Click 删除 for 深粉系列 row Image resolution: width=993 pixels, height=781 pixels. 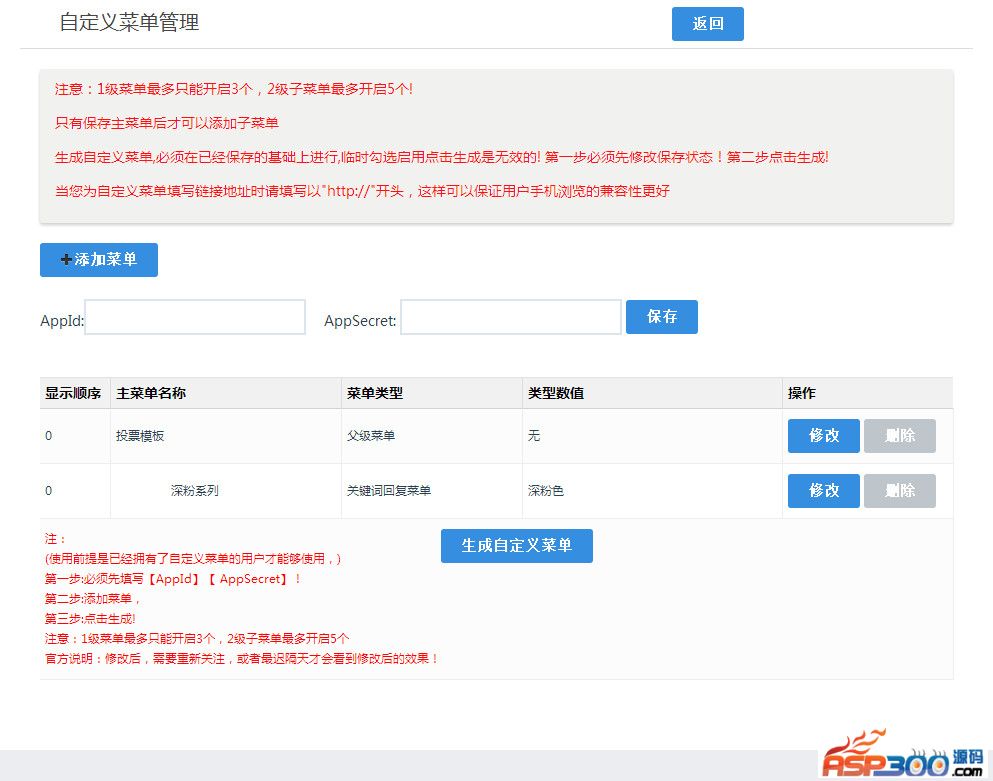click(899, 491)
